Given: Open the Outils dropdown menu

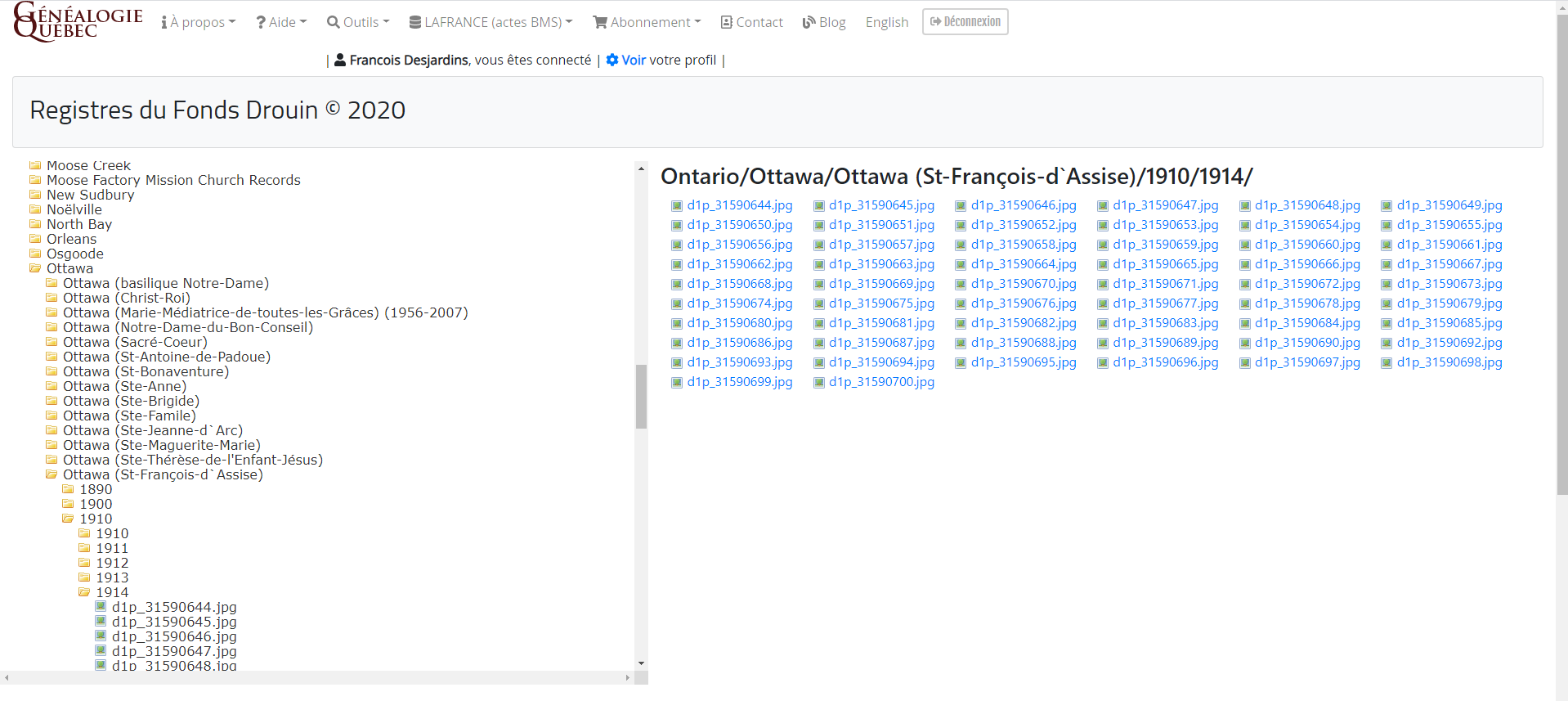Looking at the screenshot, I should tap(358, 22).
